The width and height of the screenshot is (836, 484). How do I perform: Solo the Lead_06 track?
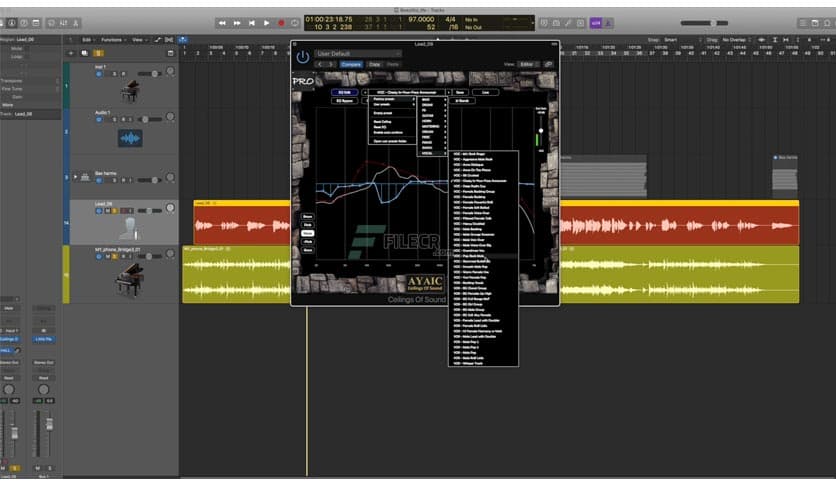(x=115, y=211)
